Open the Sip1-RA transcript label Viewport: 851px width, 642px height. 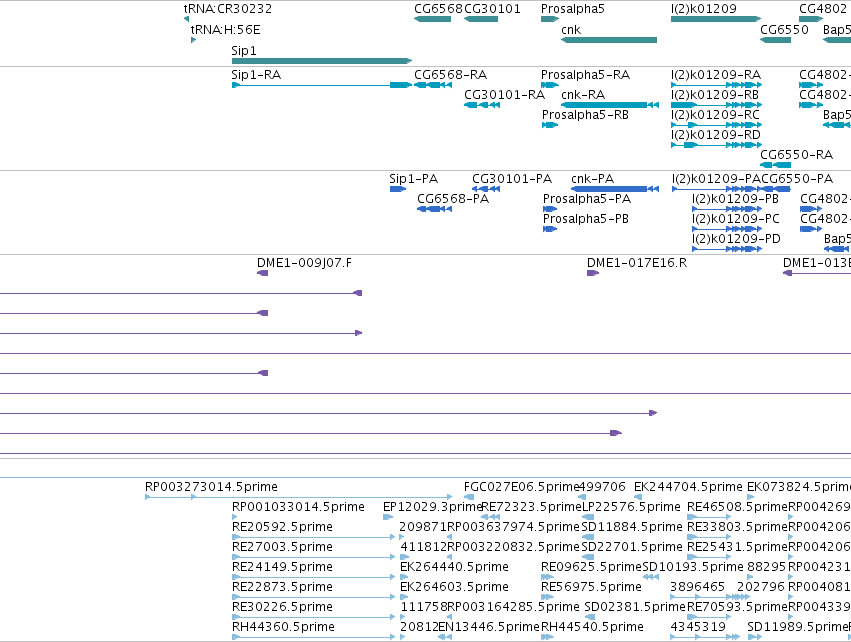(x=256, y=74)
